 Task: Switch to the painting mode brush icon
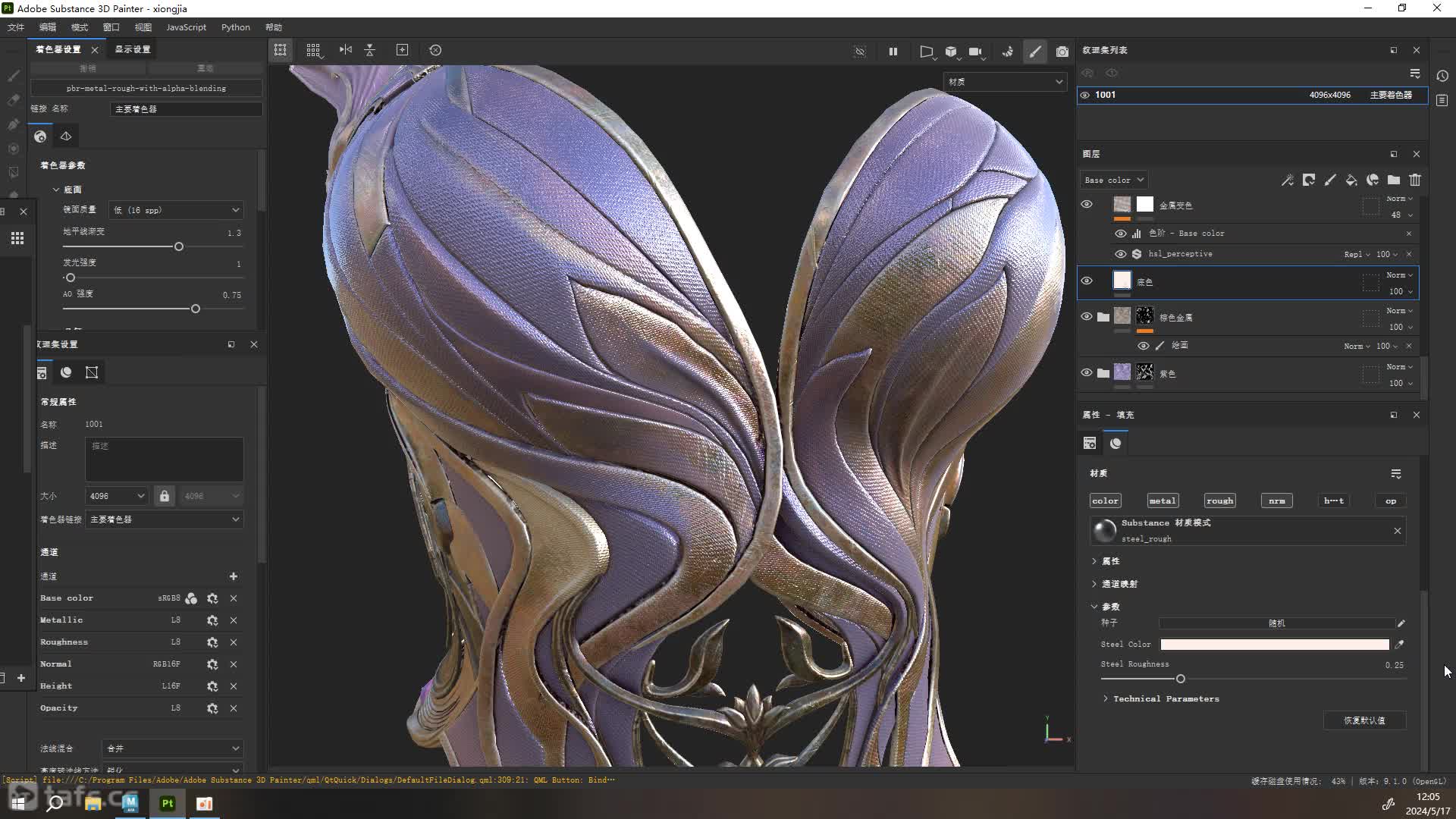[x=1035, y=52]
